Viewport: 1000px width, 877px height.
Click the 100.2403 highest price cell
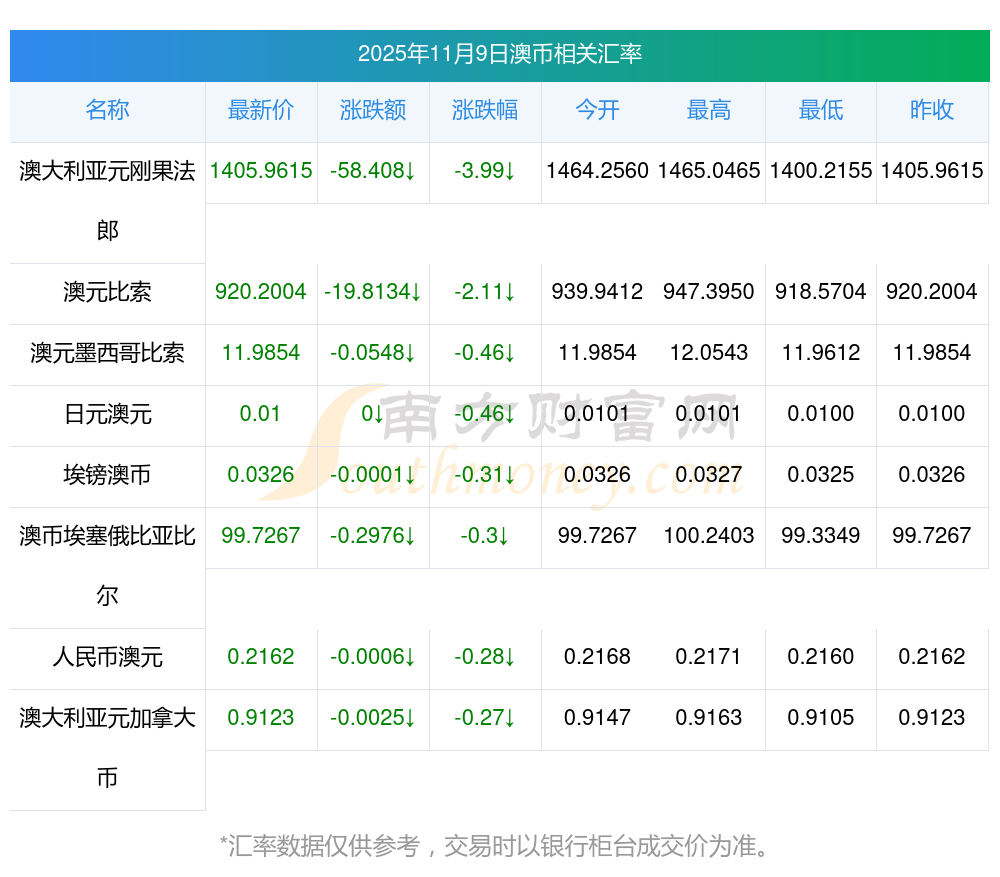(709, 536)
